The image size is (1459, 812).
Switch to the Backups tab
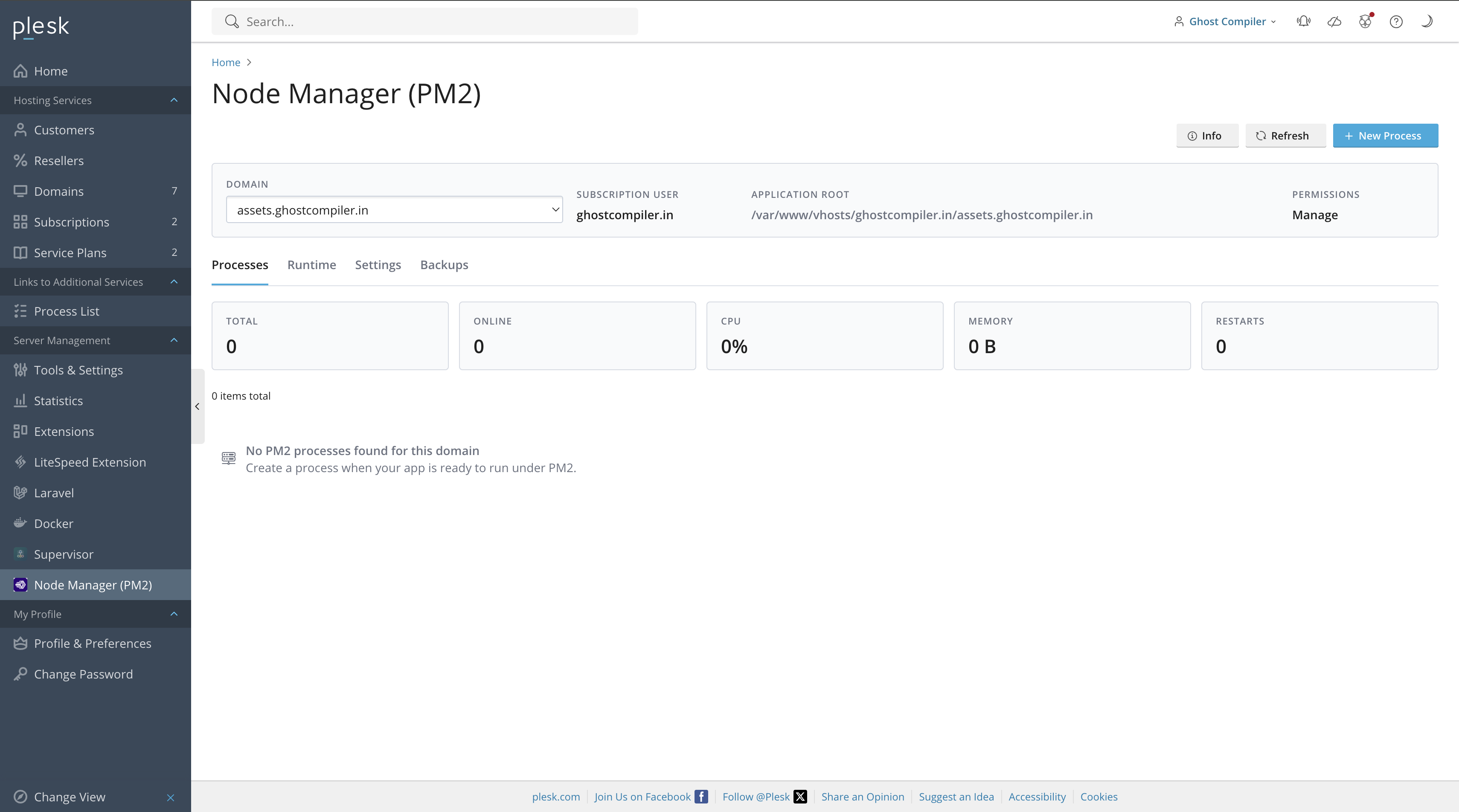pyautogui.click(x=444, y=265)
